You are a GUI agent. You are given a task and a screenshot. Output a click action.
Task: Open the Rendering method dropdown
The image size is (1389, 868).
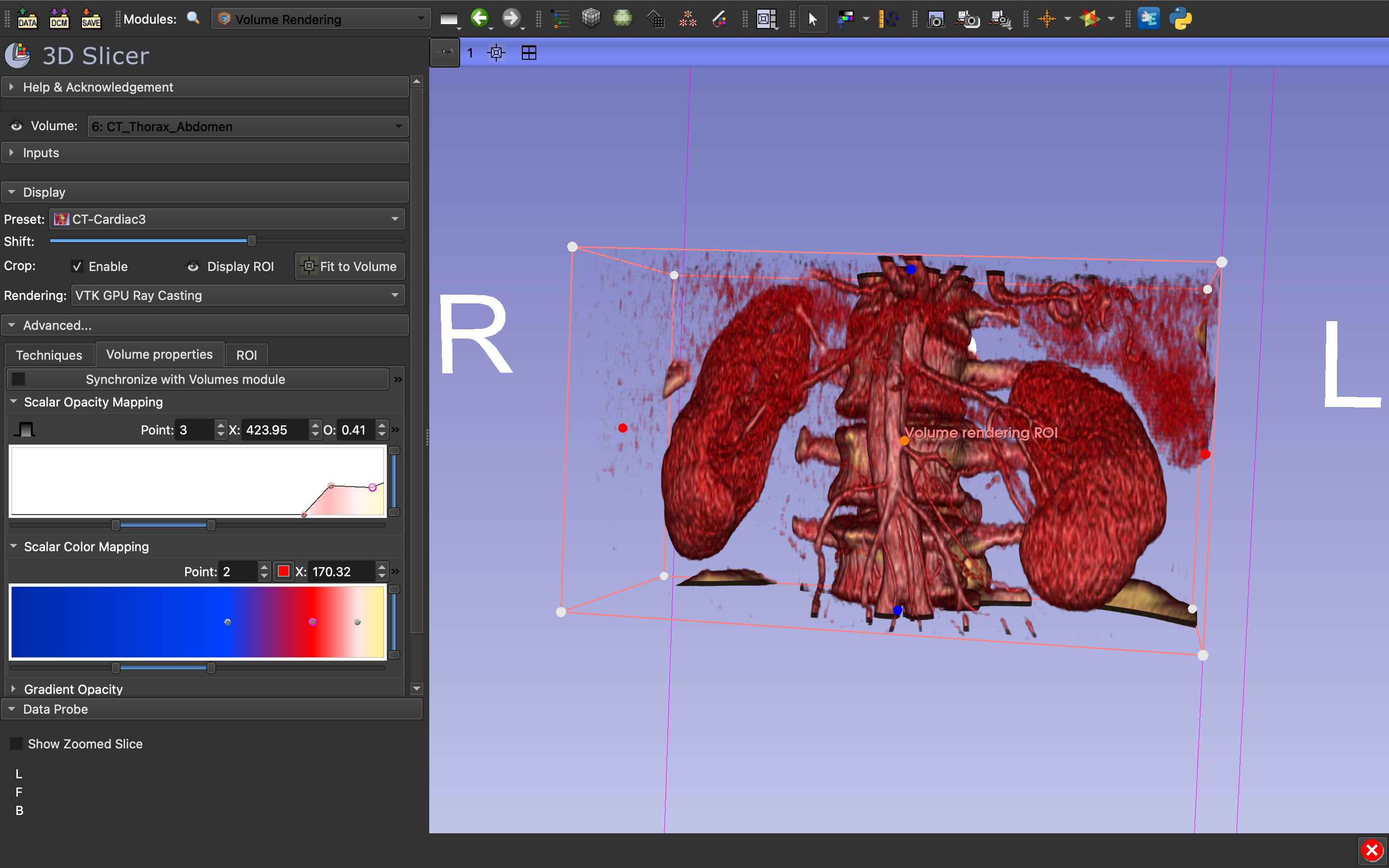click(x=238, y=296)
